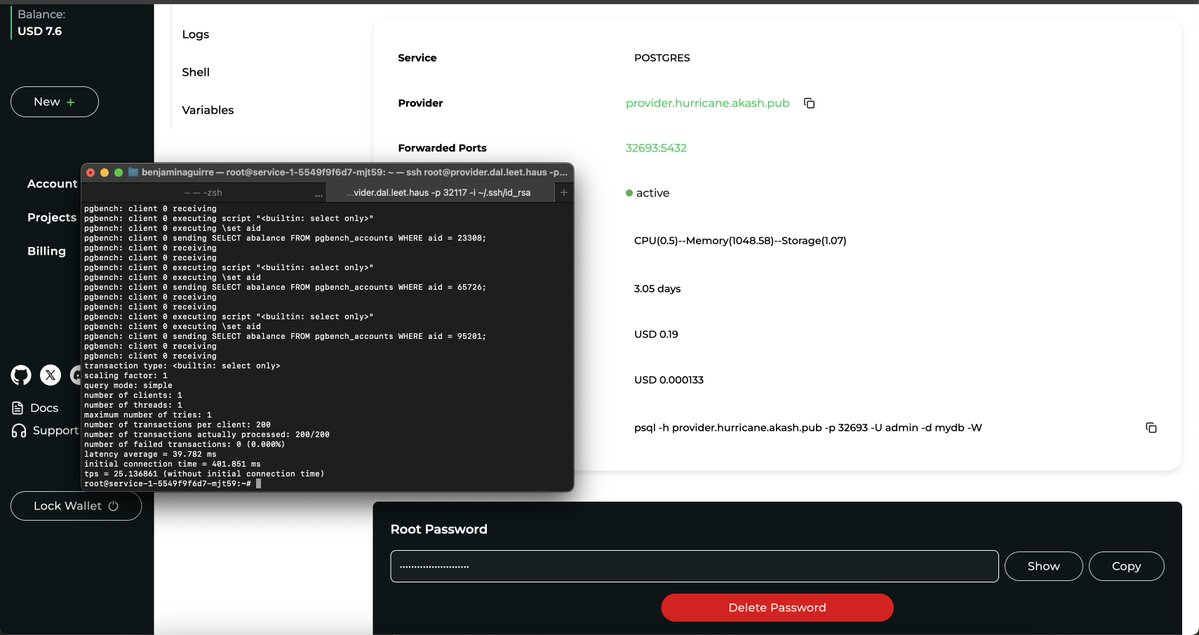Show the root password
Image resolution: width=1199 pixels, height=635 pixels.
click(x=1043, y=566)
